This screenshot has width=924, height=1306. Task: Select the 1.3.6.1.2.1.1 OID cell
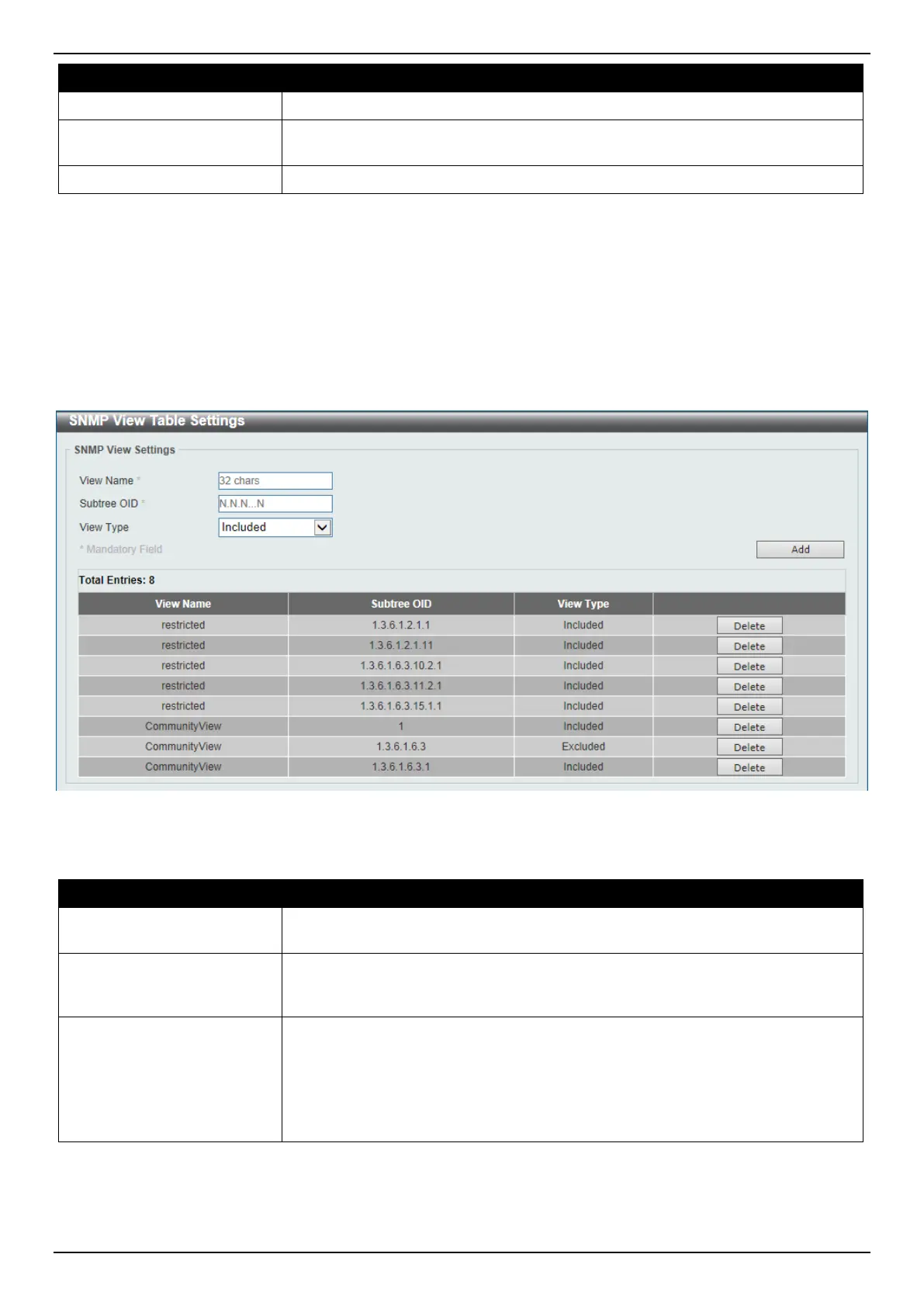(401, 625)
